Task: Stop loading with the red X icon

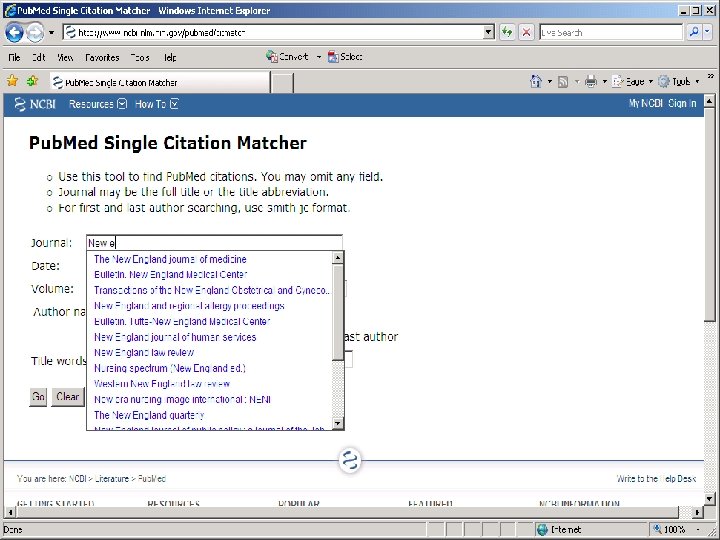Action: 526,33
